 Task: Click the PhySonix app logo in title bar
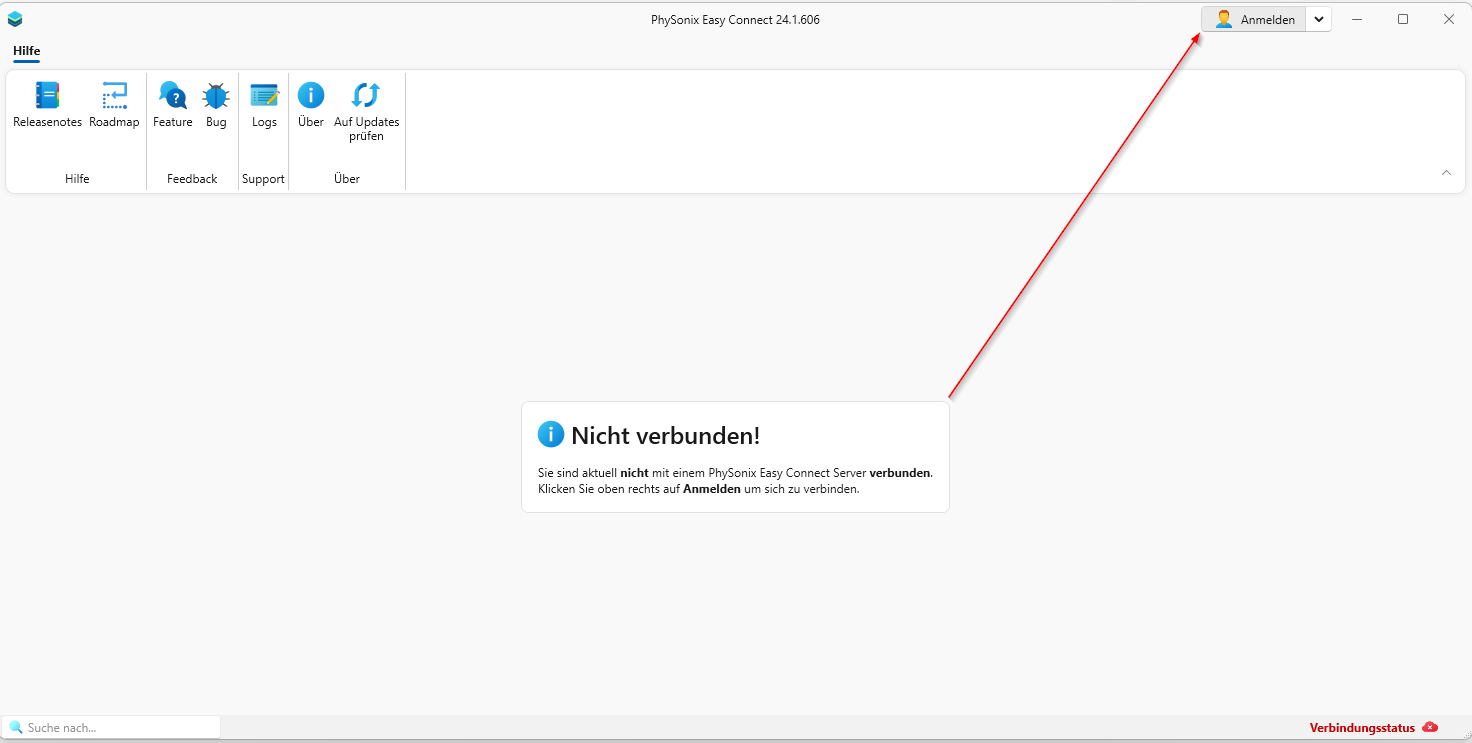tap(15, 19)
